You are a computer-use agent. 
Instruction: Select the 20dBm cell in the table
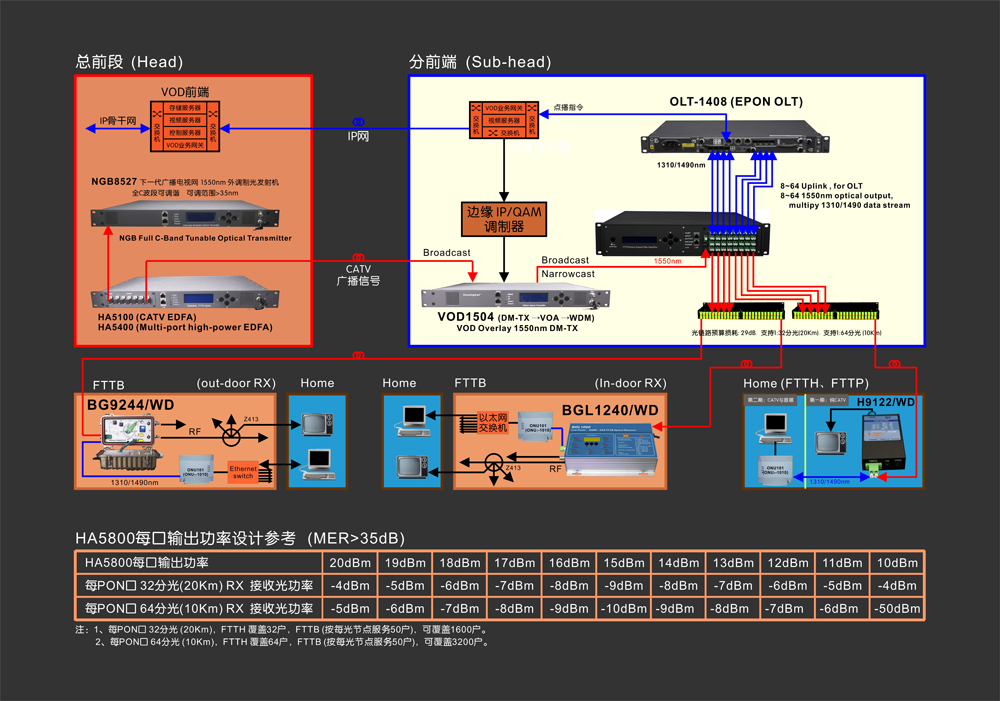pos(350,563)
